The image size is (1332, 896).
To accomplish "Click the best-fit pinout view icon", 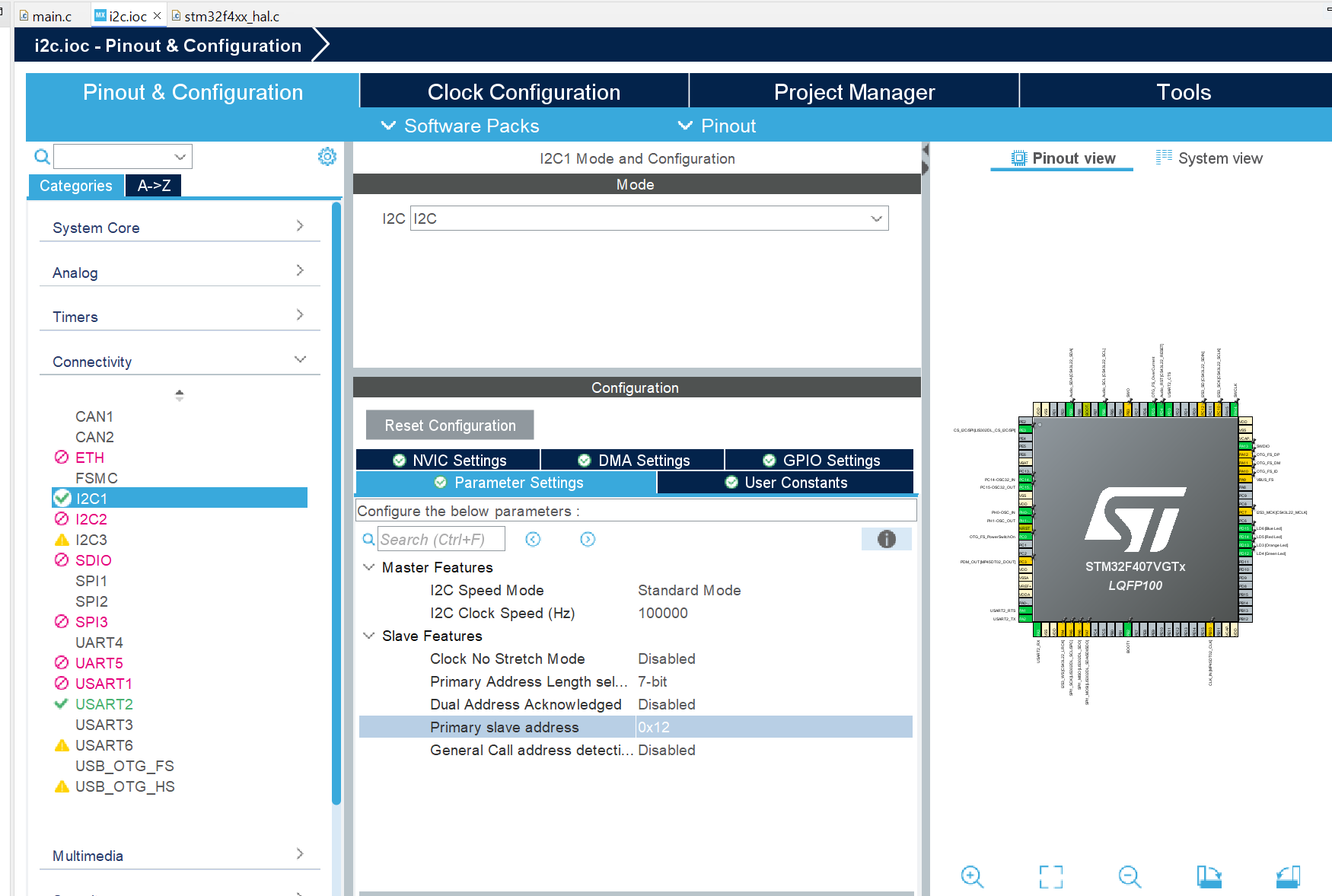I will [x=1051, y=877].
